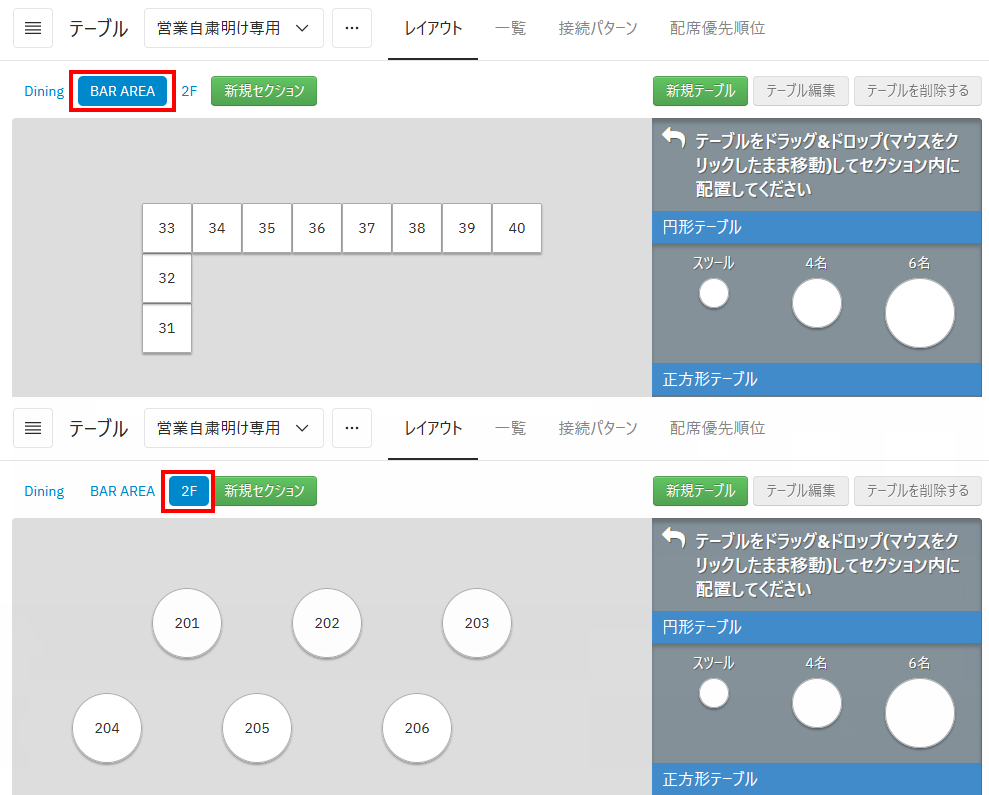Select the highlighted BAR AREA section button
The image size is (989, 795).
click(122, 91)
